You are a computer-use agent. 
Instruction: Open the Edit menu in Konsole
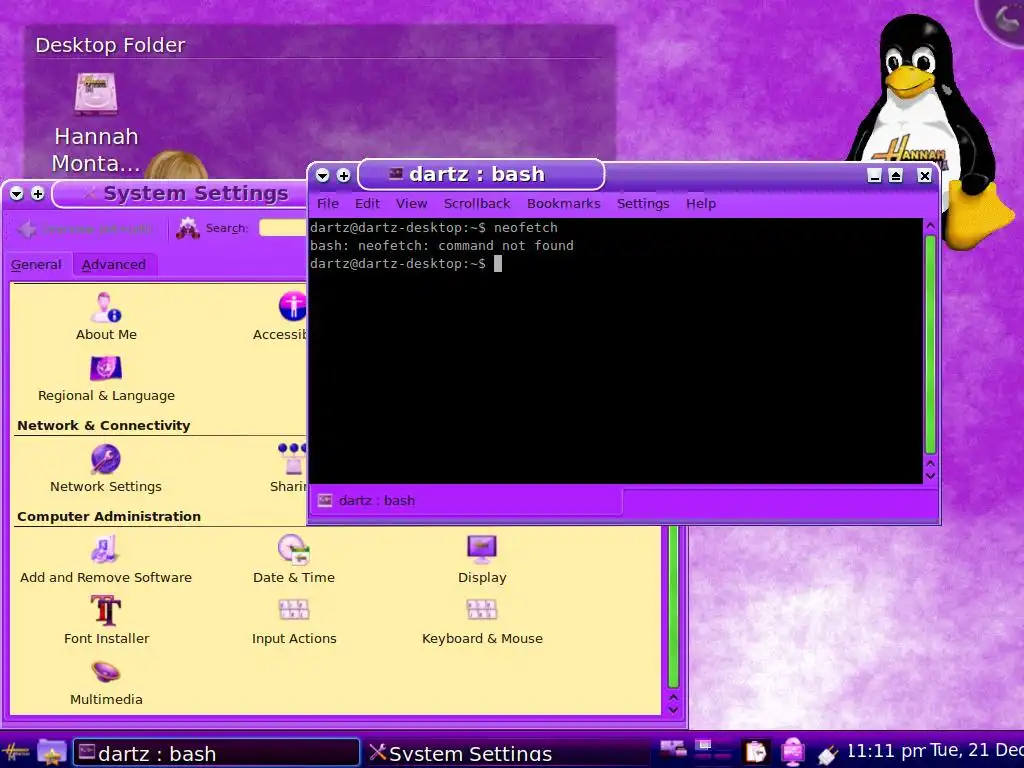tap(367, 203)
